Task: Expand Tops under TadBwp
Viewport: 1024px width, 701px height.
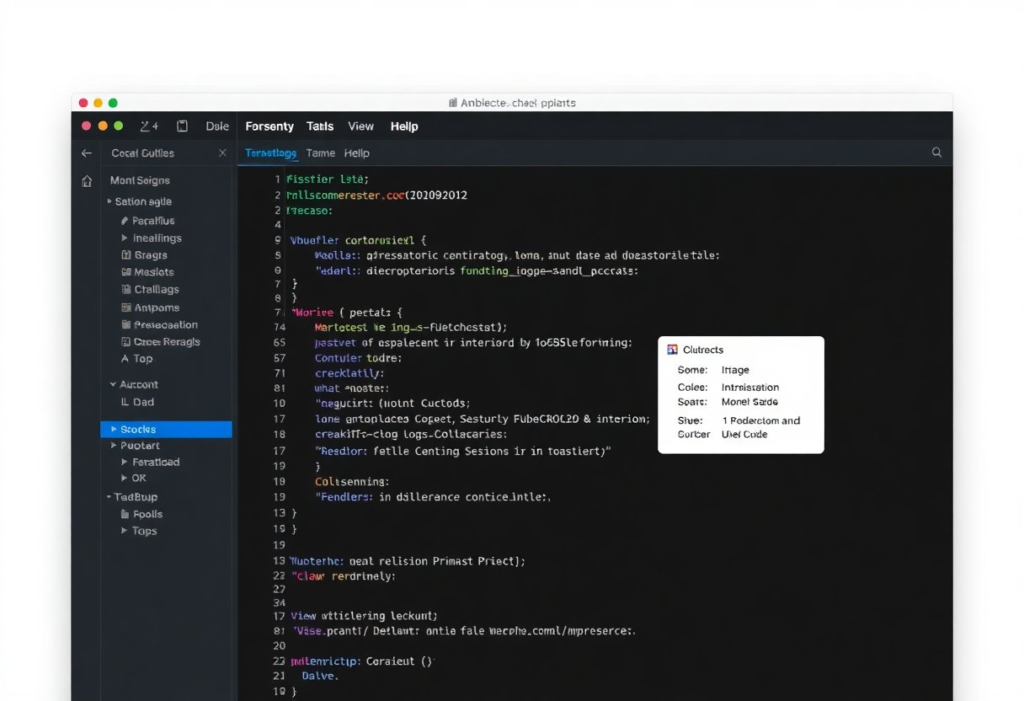Action: coord(122,530)
